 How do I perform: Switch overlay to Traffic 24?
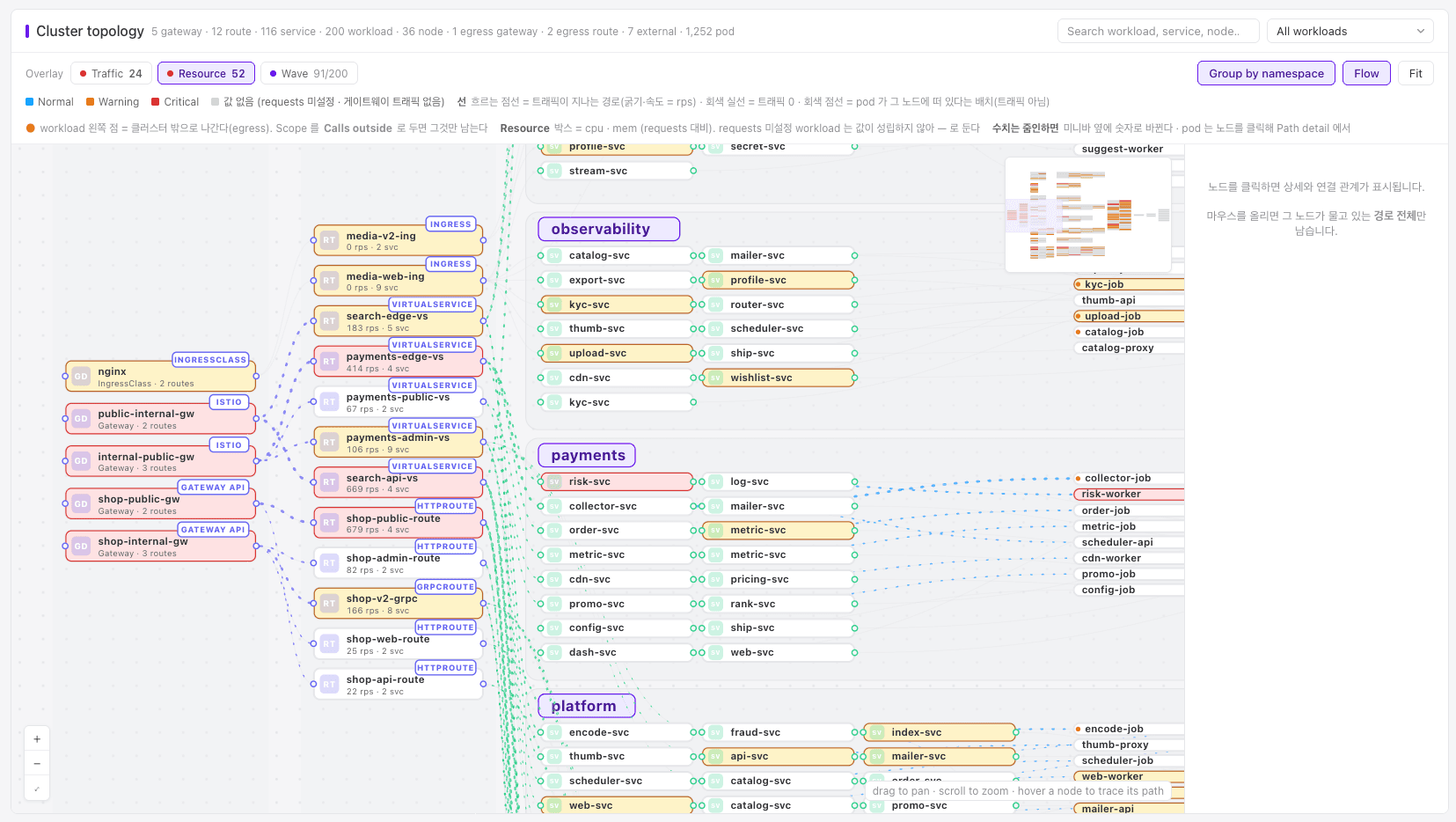click(x=111, y=74)
